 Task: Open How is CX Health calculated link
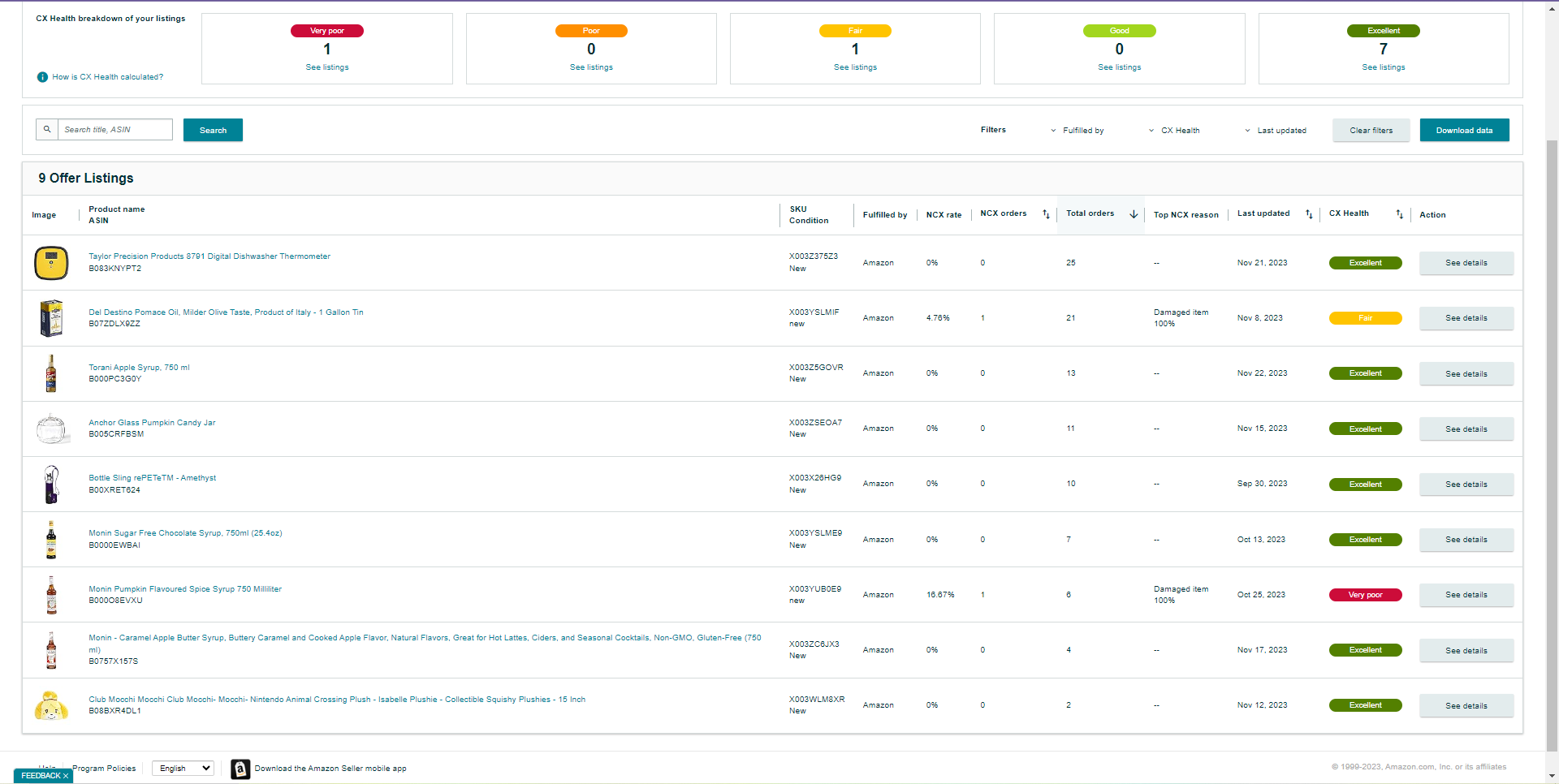point(107,77)
